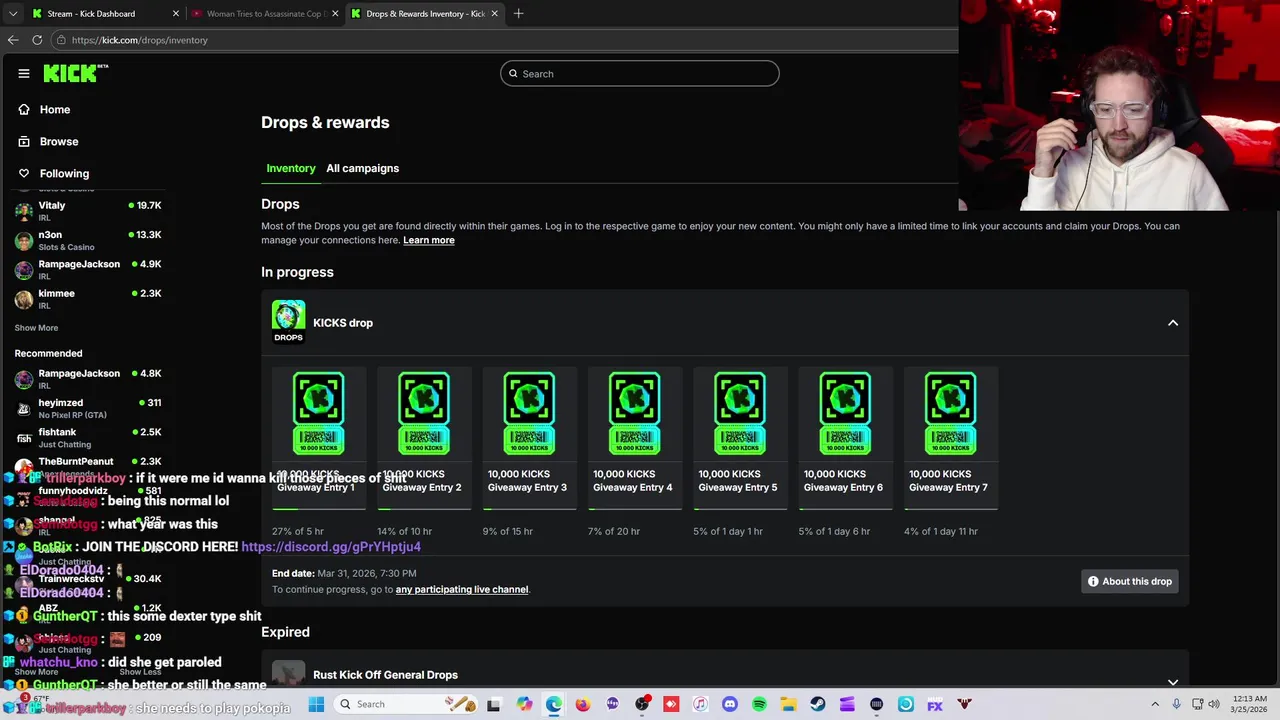Open Apple Music from taskbar
1280x720 pixels.
[700, 704]
